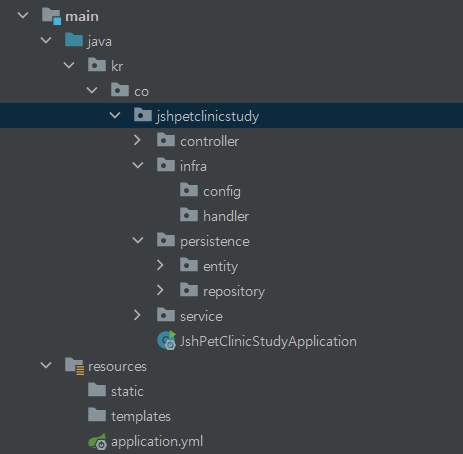This screenshot has height=454, width=463.
Task: Click the controller package icon
Action: pos(166,140)
